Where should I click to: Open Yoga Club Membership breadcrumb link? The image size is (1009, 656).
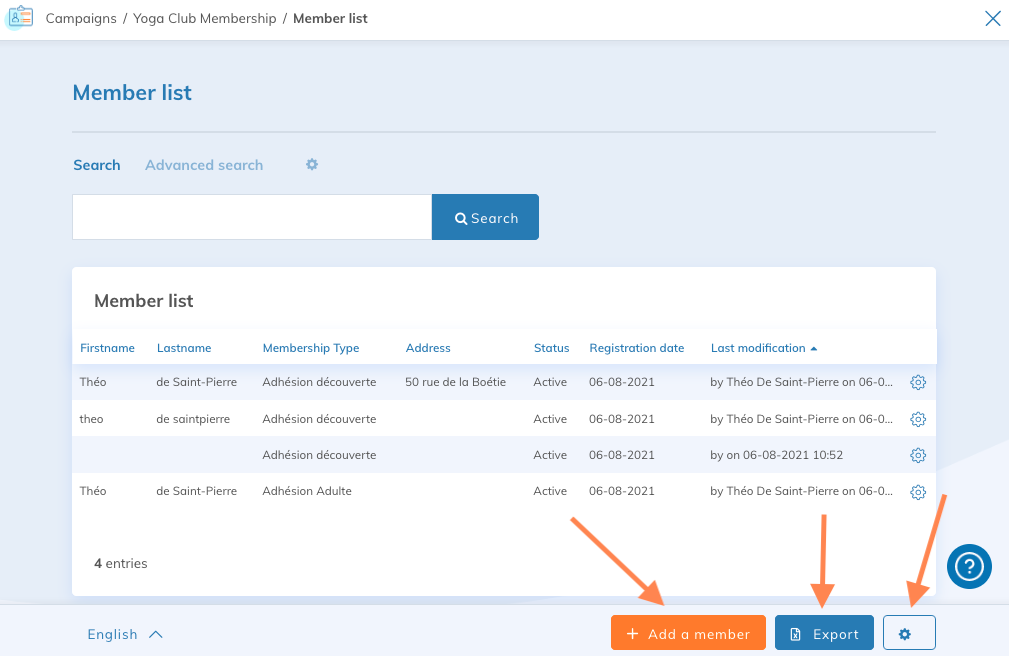coord(205,18)
